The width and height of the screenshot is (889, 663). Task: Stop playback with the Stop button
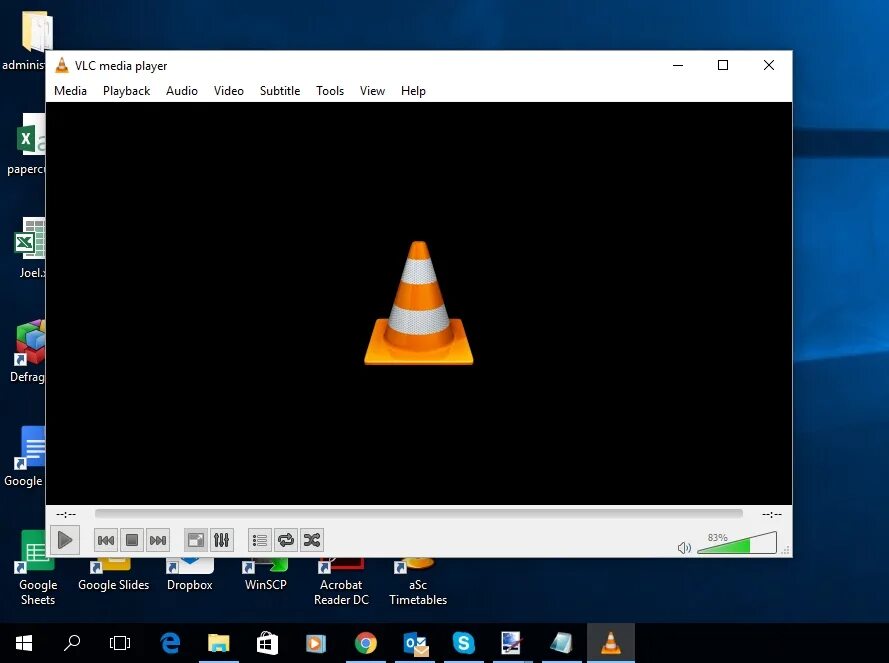(132, 540)
